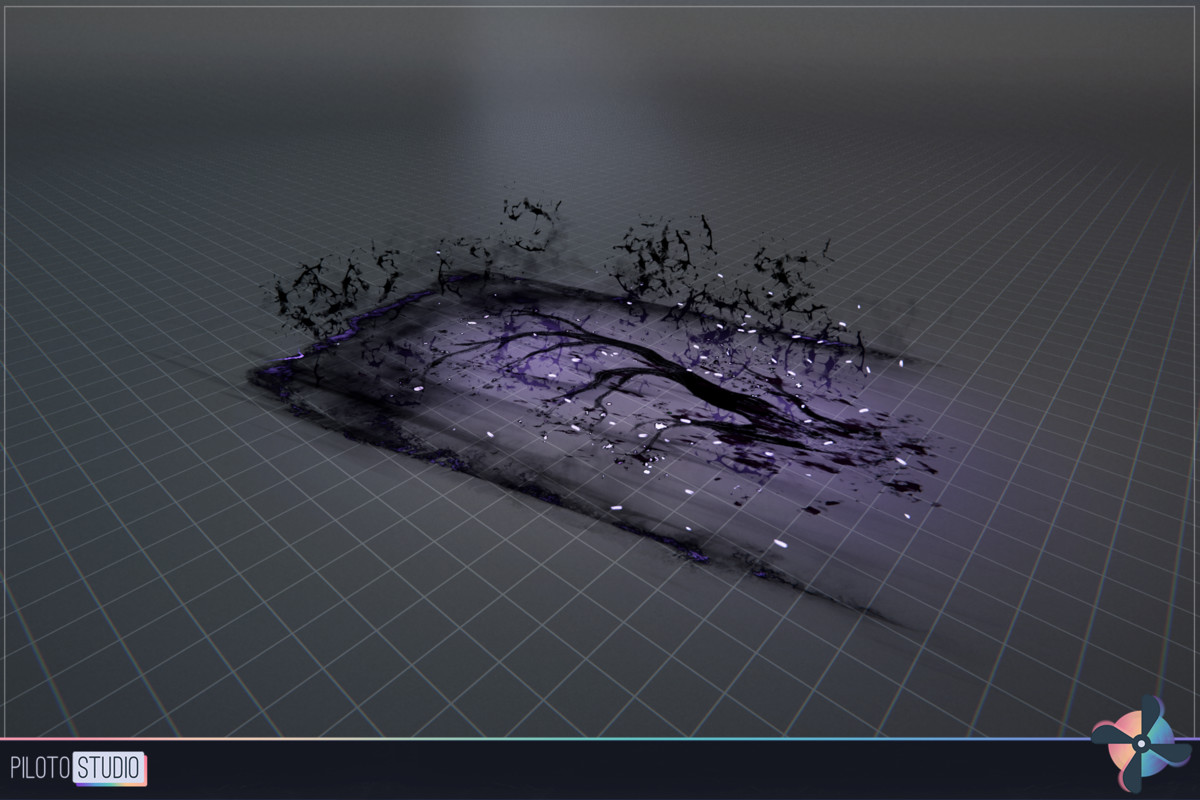Click the rainbow gradient strip under STUDIO
Viewport: 1200px width, 800px height.
click(110, 784)
